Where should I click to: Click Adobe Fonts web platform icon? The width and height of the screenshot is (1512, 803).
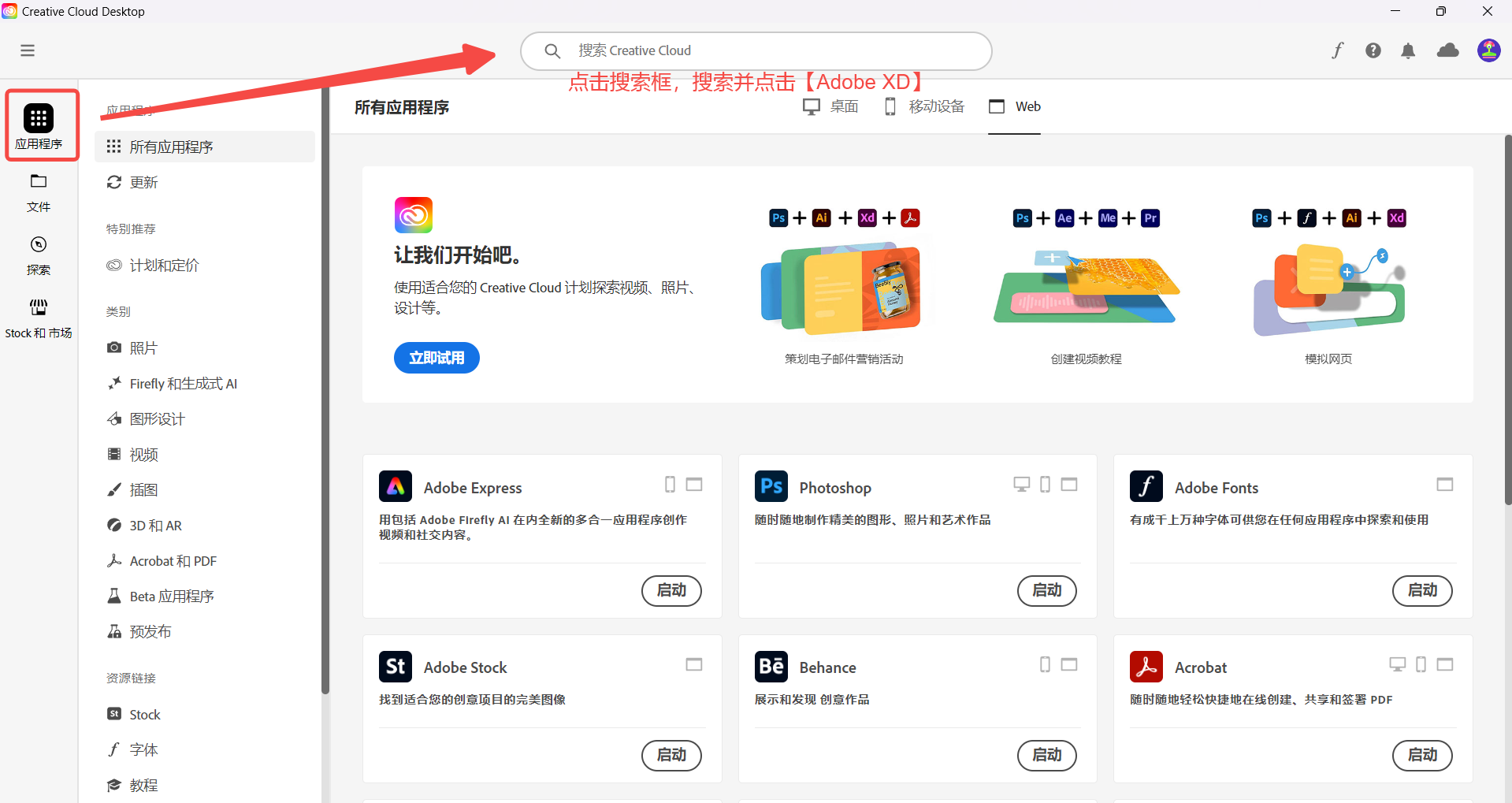pyautogui.click(x=1445, y=484)
